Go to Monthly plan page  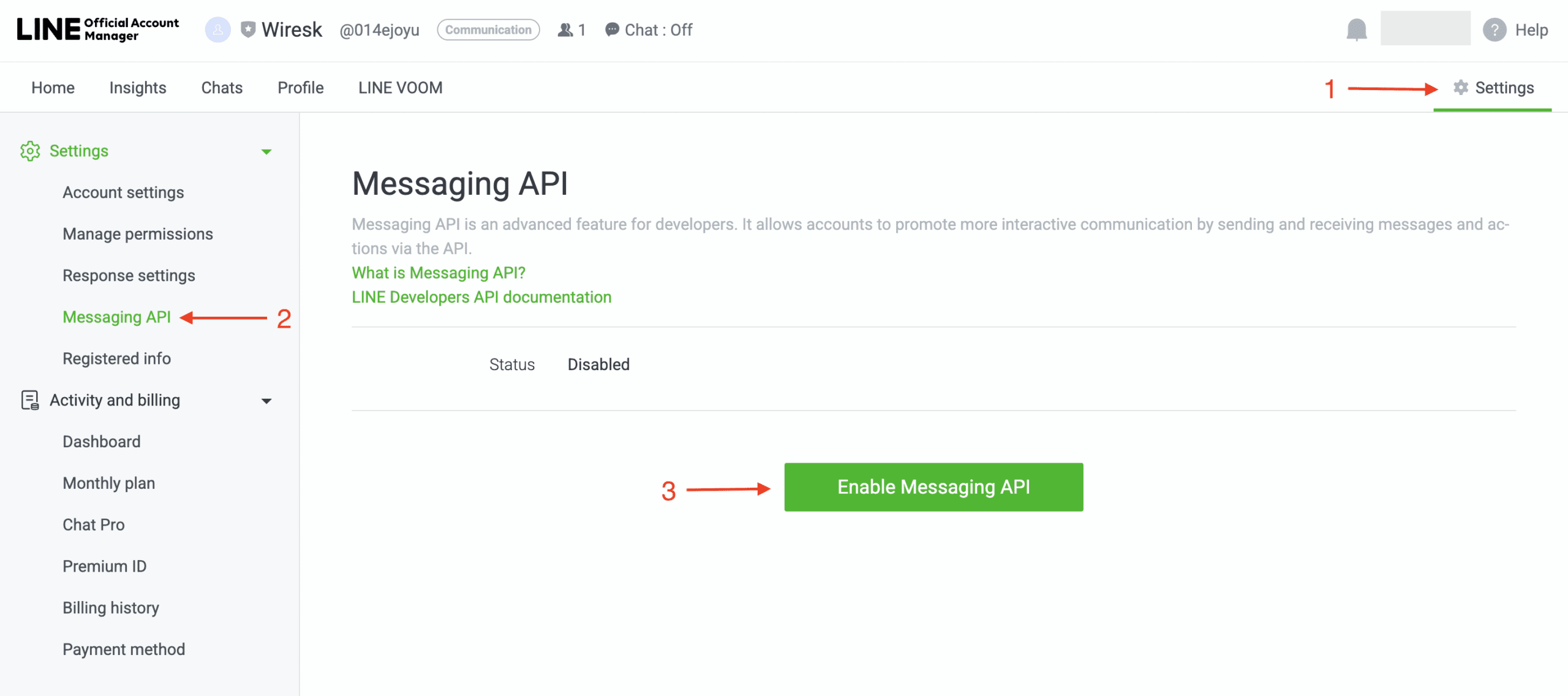pyautogui.click(x=108, y=483)
